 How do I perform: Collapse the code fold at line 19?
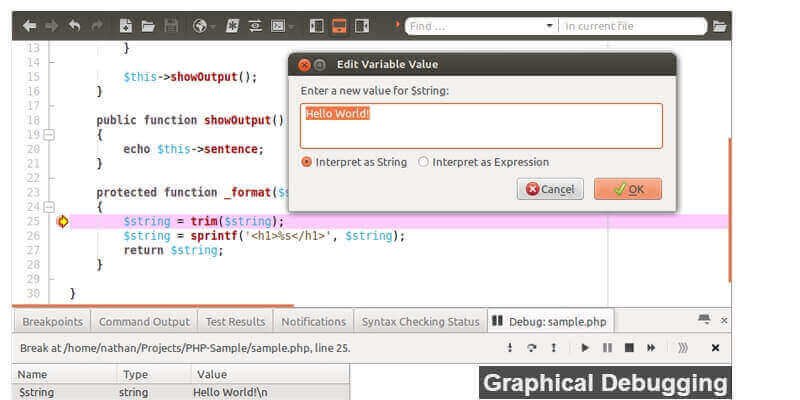point(49,134)
